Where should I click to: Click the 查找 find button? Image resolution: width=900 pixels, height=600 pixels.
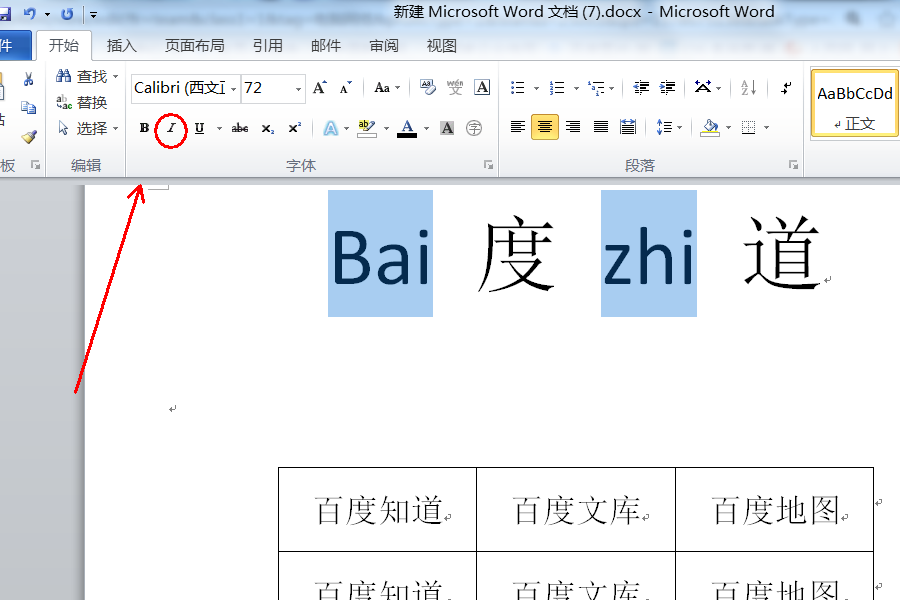(82, 76)
